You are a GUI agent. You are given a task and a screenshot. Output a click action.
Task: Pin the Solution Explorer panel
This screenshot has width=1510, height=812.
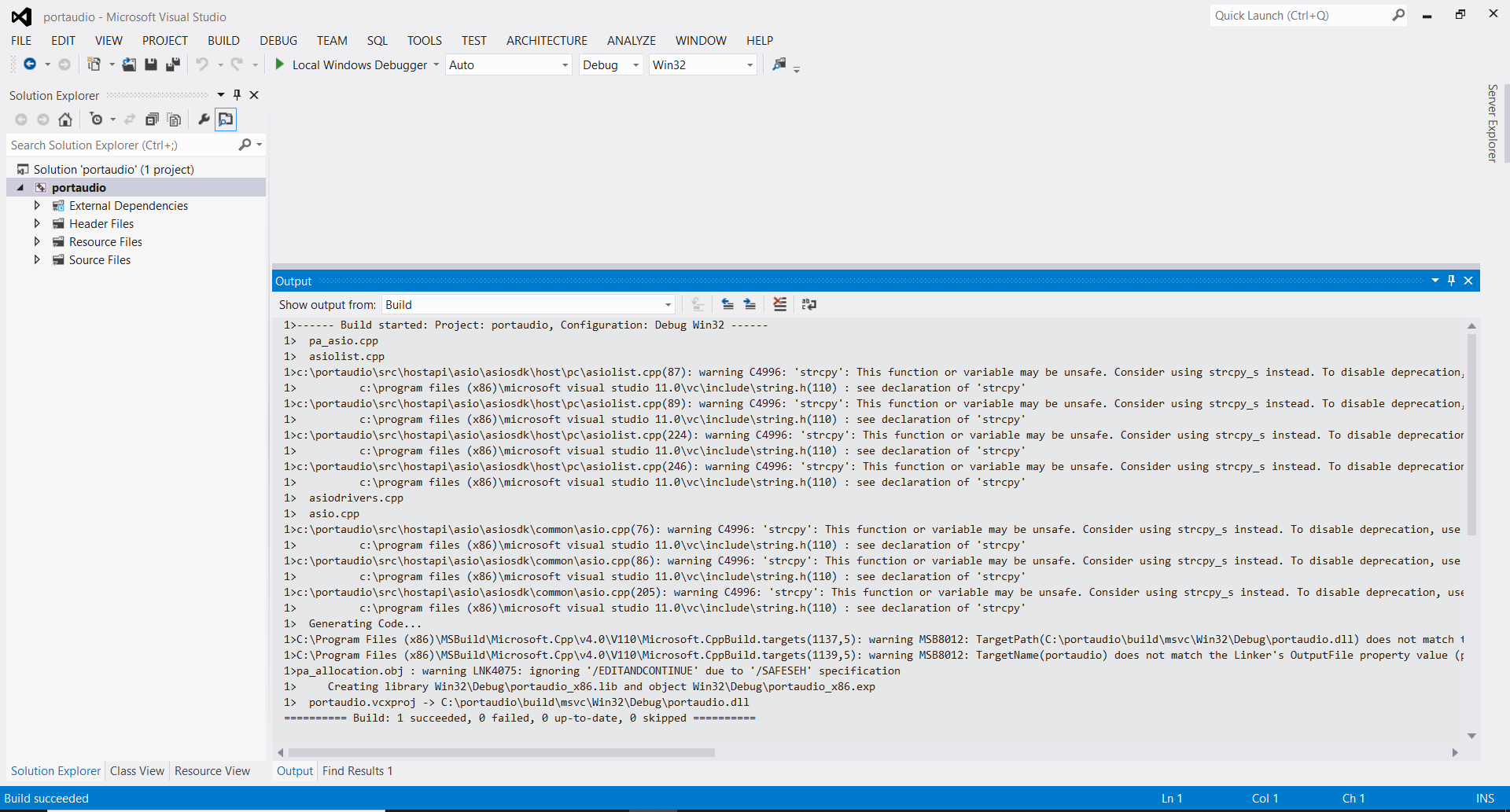[237, 95]
